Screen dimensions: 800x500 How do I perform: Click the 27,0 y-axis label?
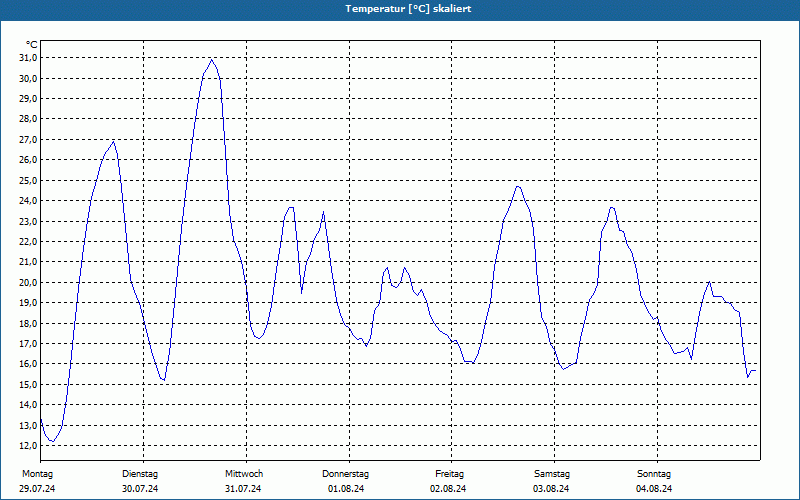click(x=28, y=139)
